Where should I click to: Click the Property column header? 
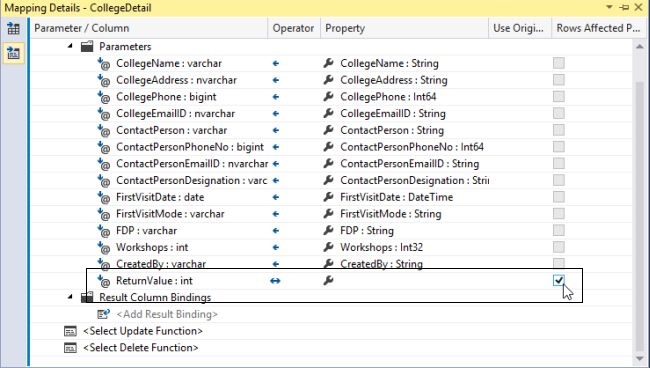(405, 28)
